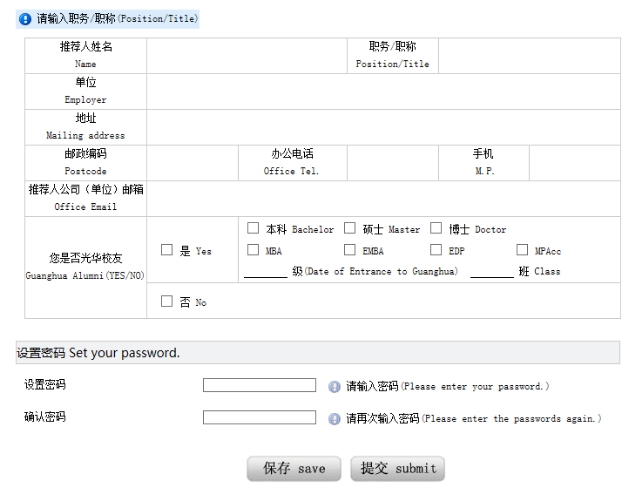Image resolution: width=642 pixels, height=501 pixels.
Task: Click the info icon beside confirm password hint
Action: coord(335,418)
